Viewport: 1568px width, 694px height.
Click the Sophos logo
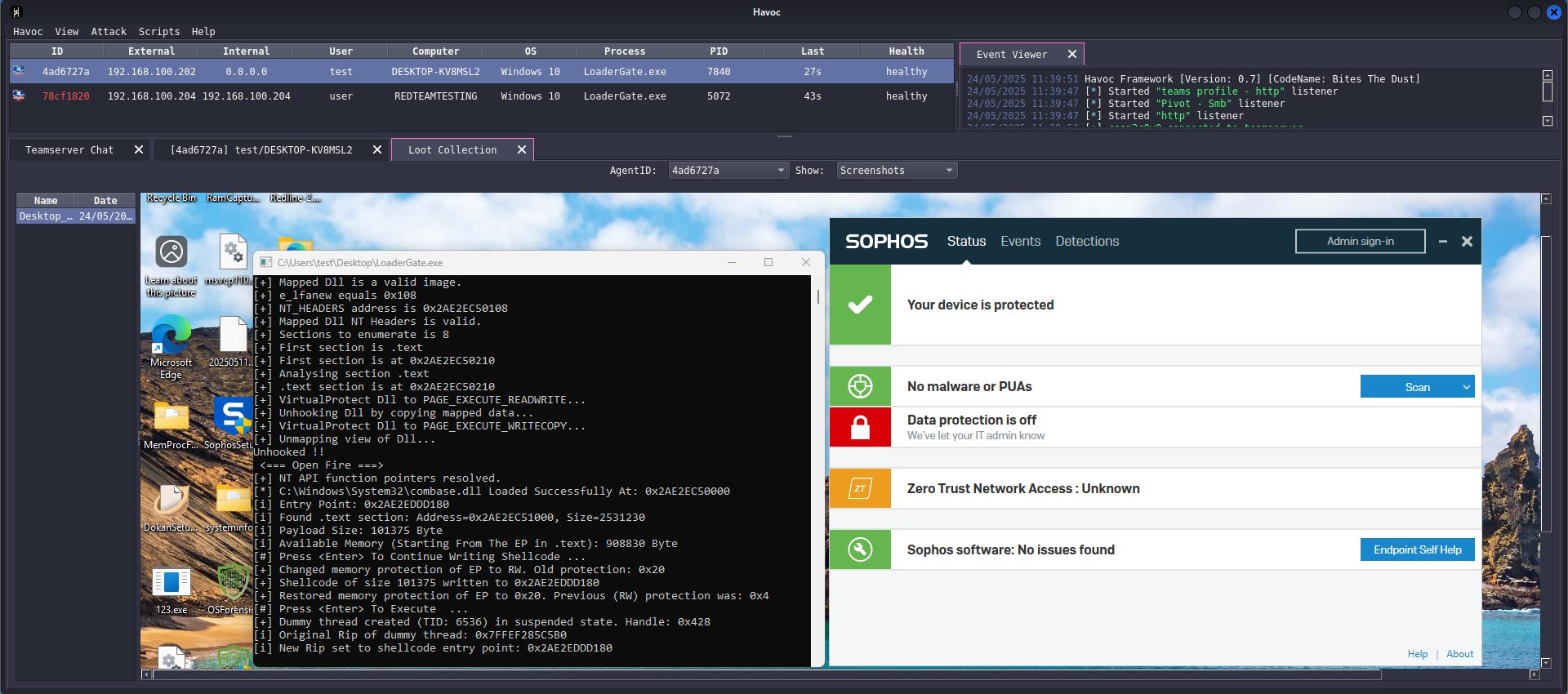tap(886, 242)
